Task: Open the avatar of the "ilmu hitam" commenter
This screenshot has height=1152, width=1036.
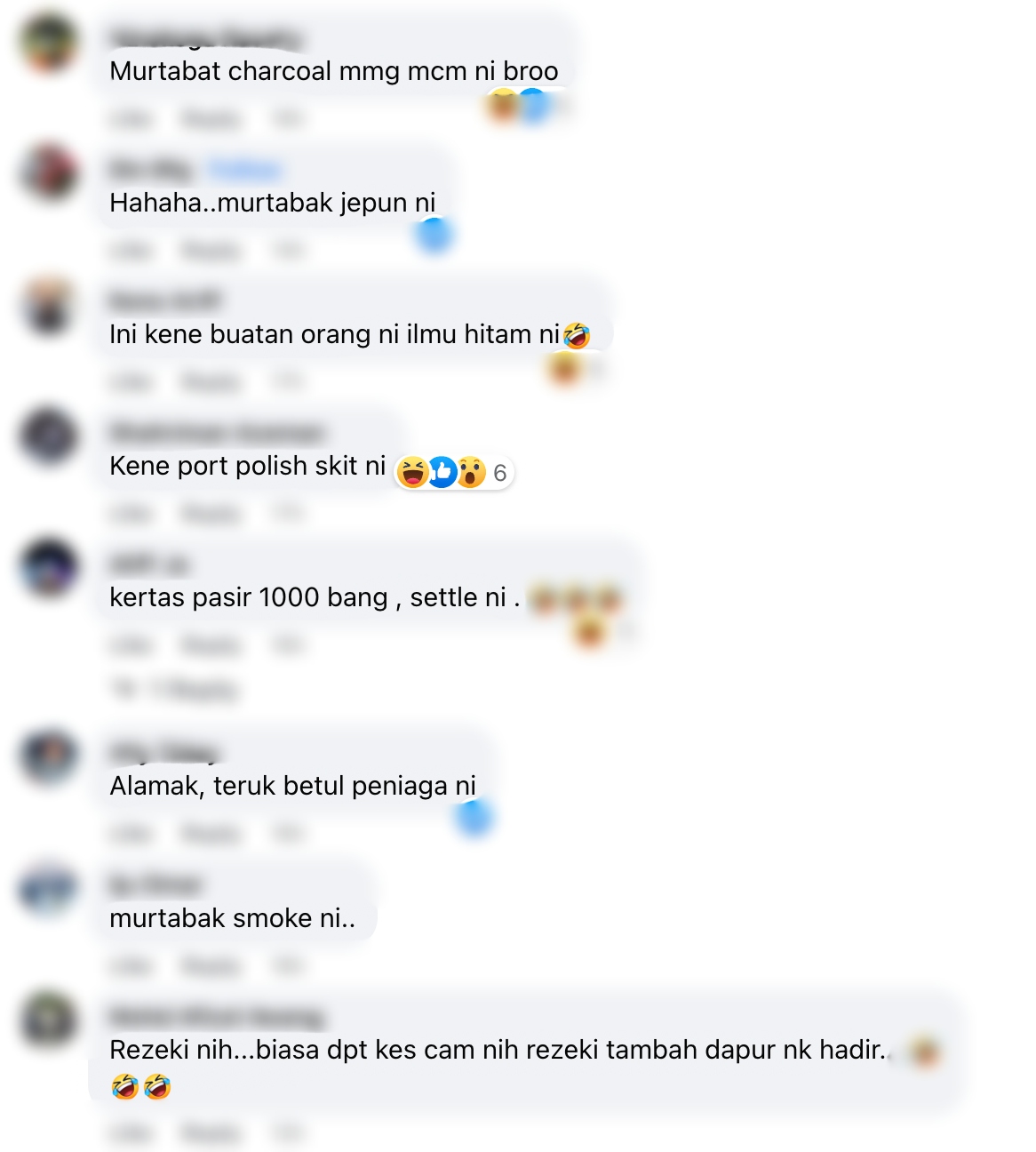Action: click(x=50, y=305)
